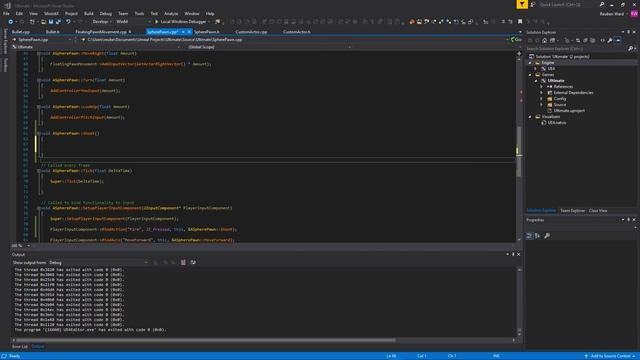Screen dimensions: 640x360
Task: Switch to the CustomActor.cpp tab
Action: point(251,32)
